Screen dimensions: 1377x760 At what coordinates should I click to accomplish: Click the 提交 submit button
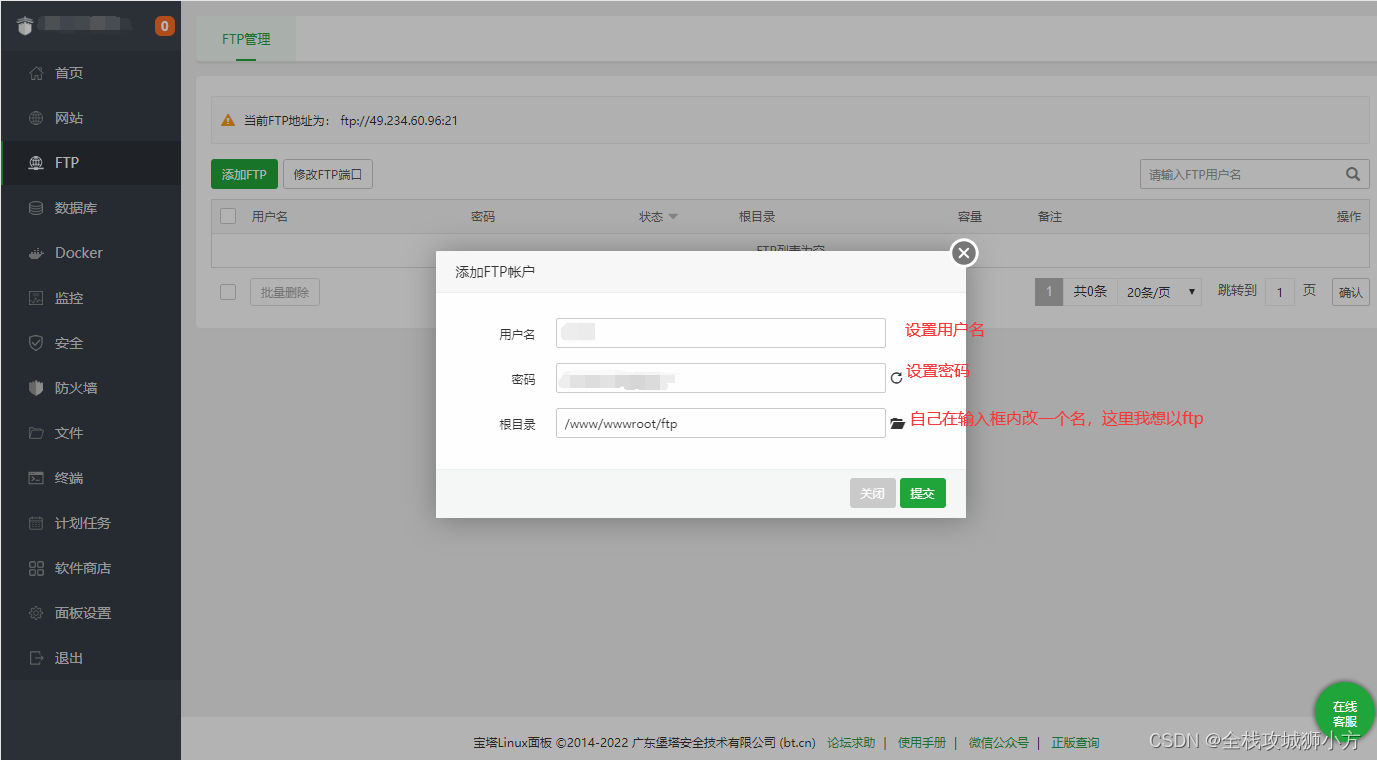922,493
